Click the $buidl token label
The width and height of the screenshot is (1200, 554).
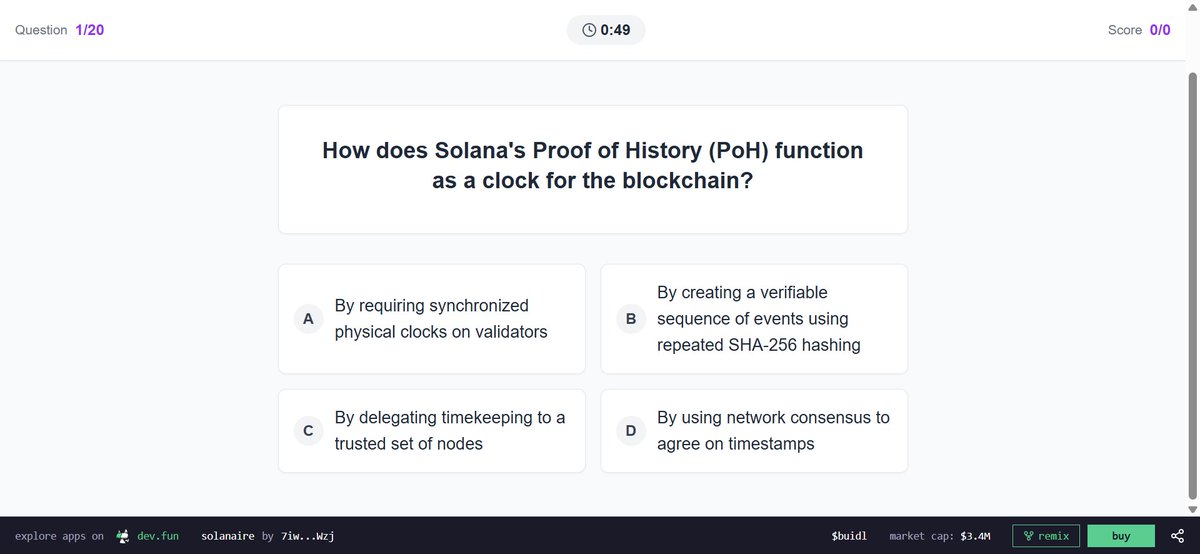849,536
